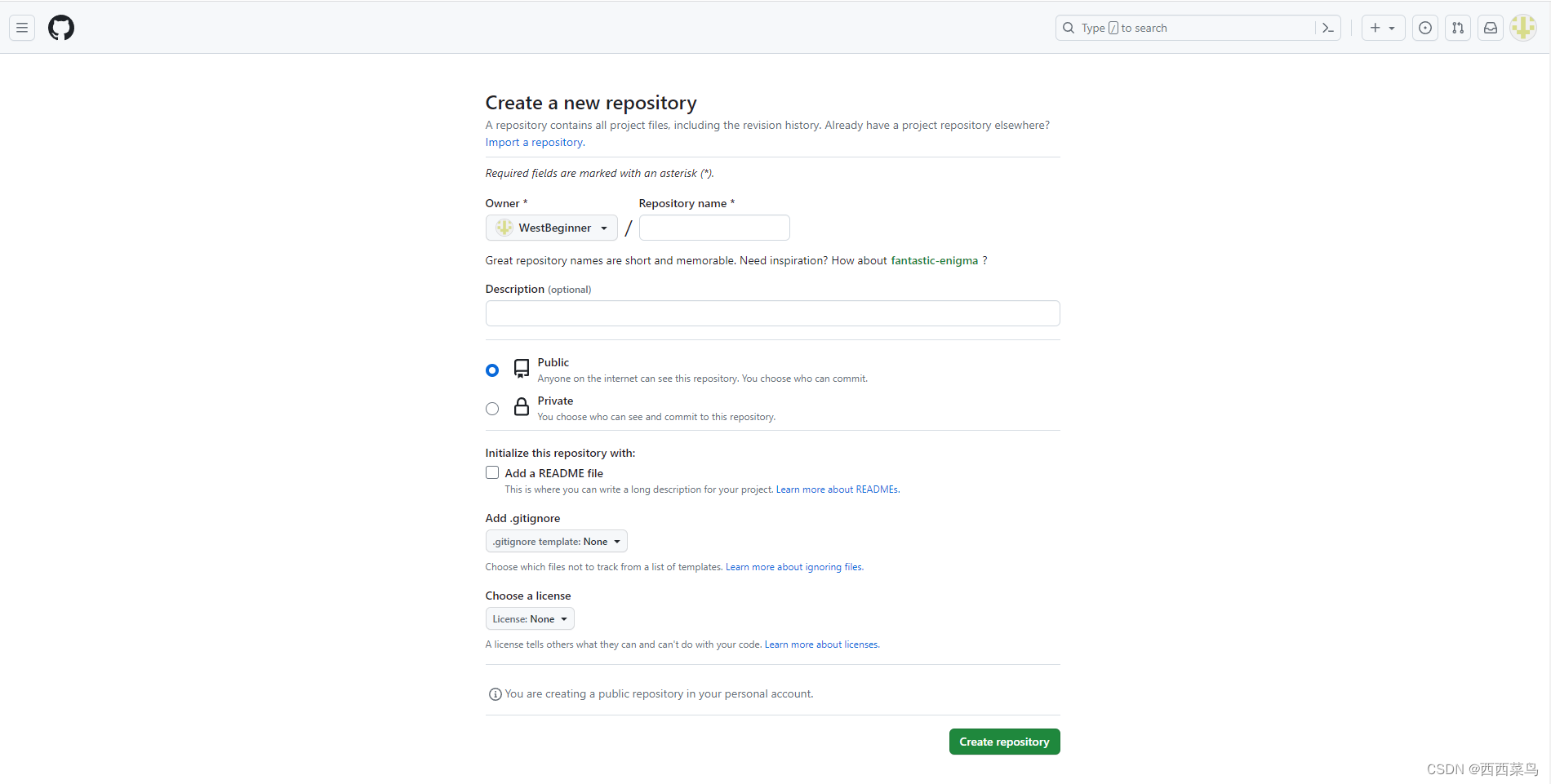
Task: Select the Public visibility radio button
Action: [492, 370]
